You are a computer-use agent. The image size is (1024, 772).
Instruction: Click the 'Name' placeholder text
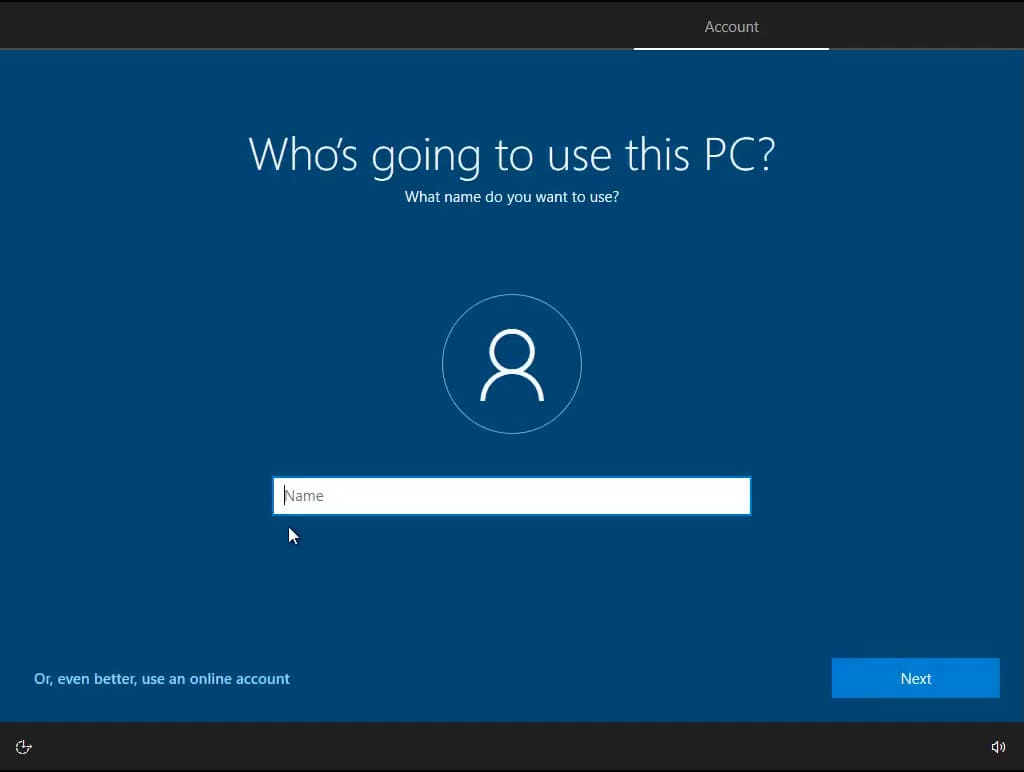[x=305, y=496]
